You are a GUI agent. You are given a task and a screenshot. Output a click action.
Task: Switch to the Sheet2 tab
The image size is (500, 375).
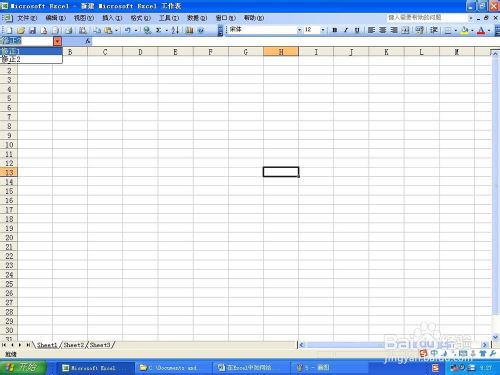pos(74,345)
